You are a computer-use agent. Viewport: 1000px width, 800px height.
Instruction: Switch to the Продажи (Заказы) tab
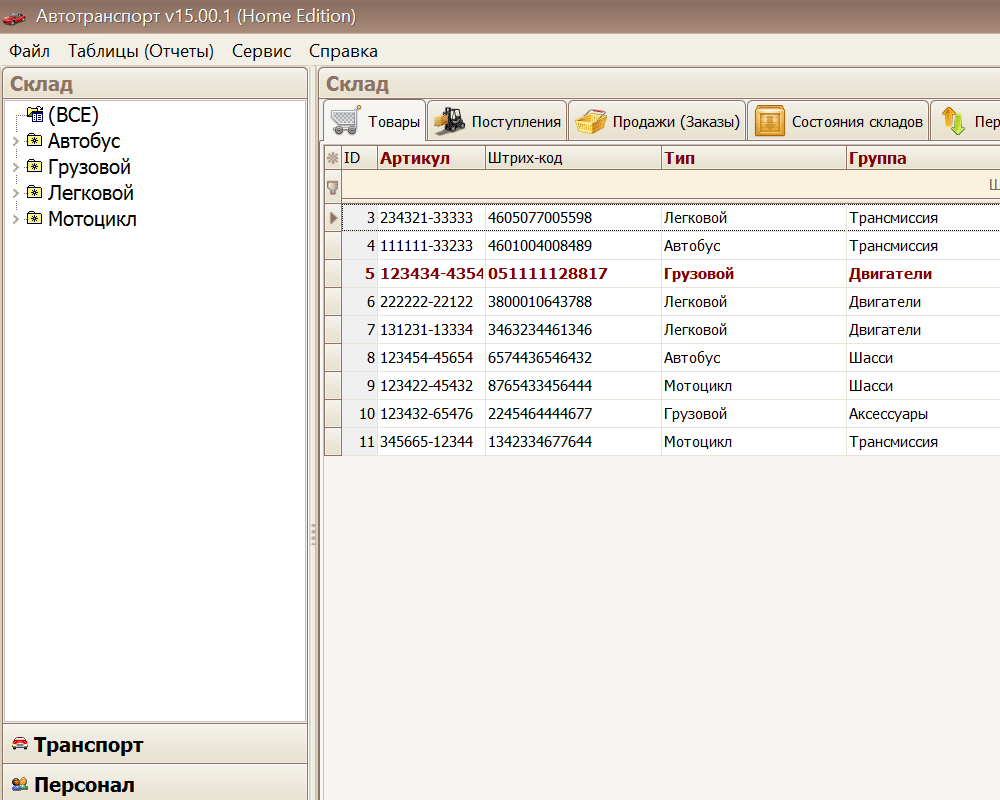point(657,121)
